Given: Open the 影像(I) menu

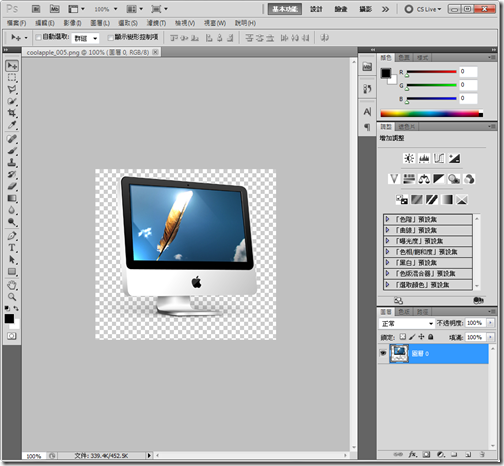Looking at the screenshot, I should (x=72, y=23).
